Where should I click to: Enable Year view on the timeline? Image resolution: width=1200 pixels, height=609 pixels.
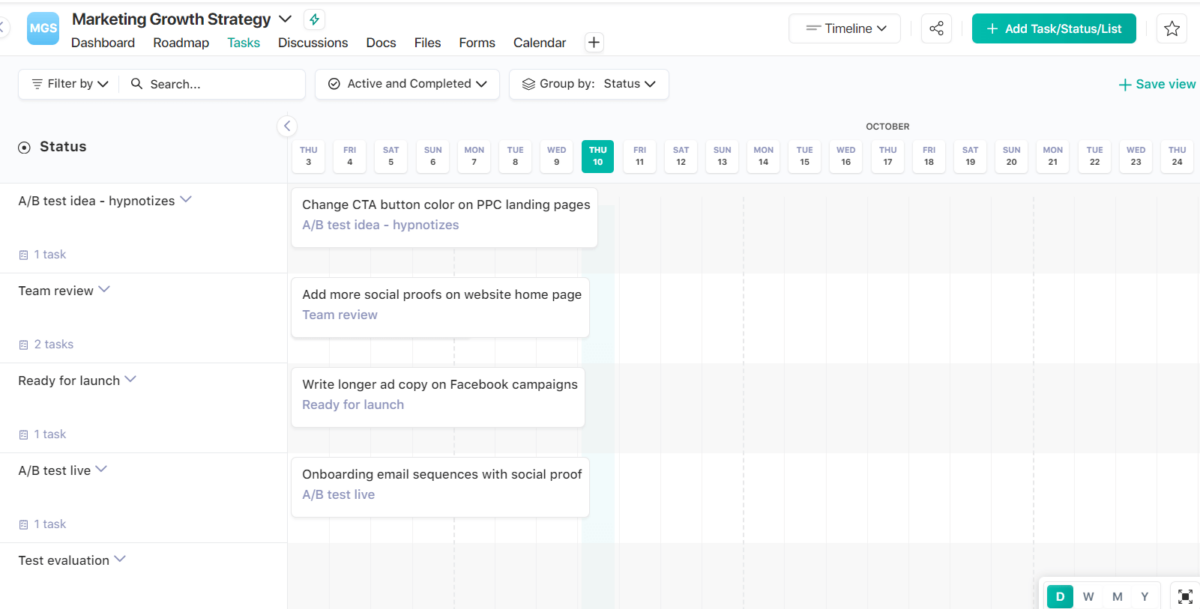(x=1144, y=595)
